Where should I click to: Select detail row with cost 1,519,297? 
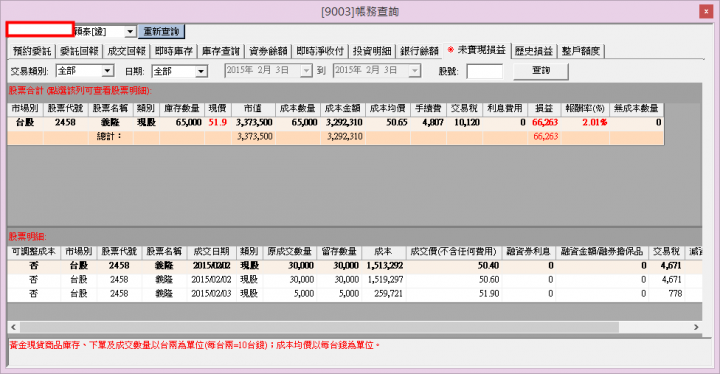click(354, 279)
